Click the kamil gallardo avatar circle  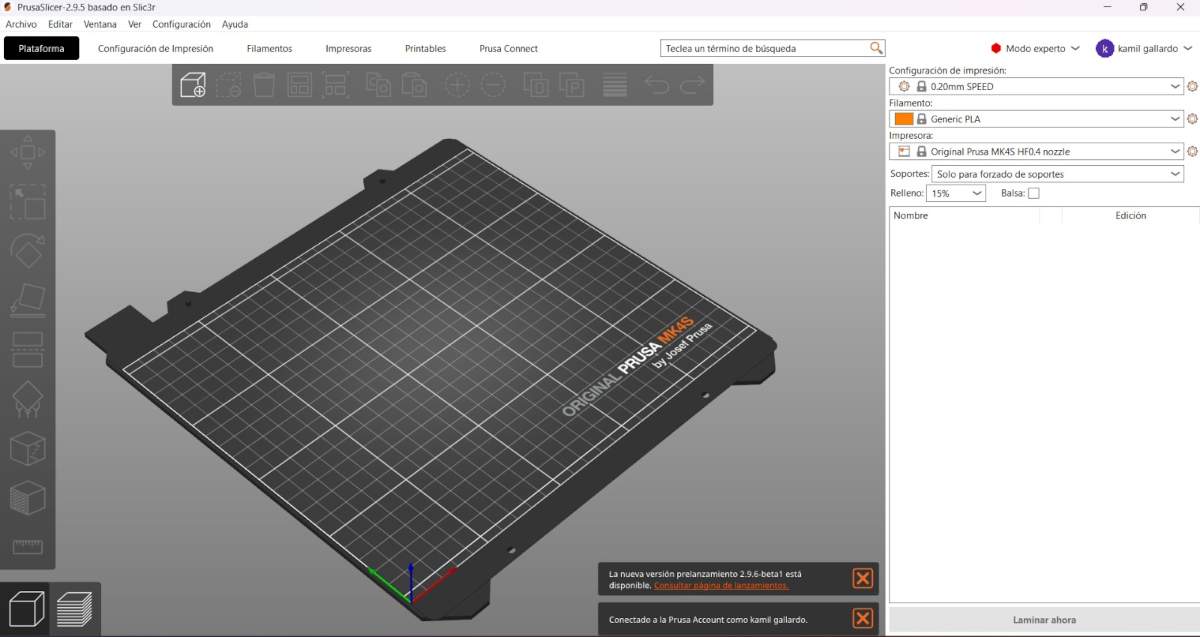pos(1105,48)
